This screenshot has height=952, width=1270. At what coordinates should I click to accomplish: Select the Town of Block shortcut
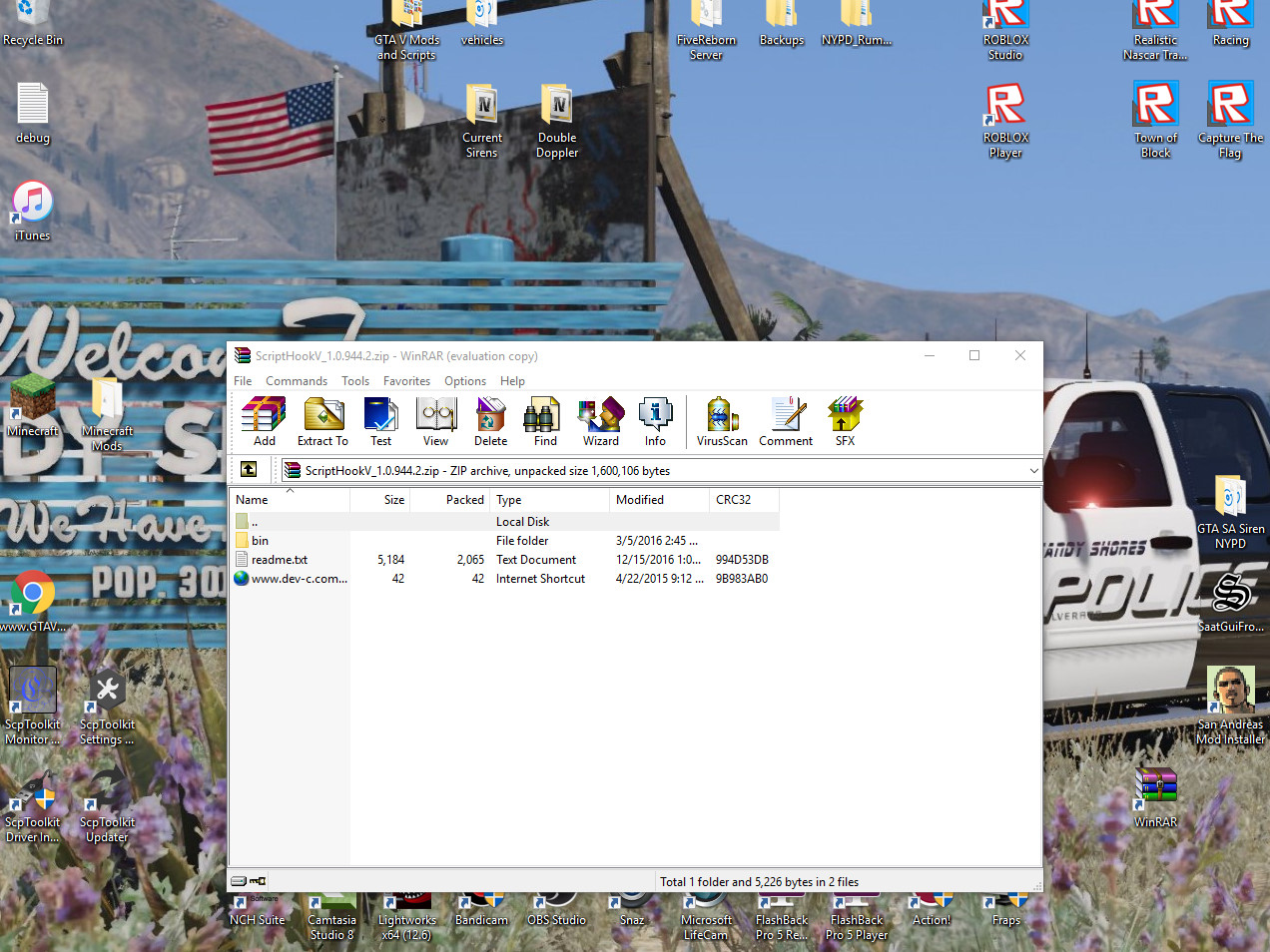pyautogui.click(x=1156, y=121)
